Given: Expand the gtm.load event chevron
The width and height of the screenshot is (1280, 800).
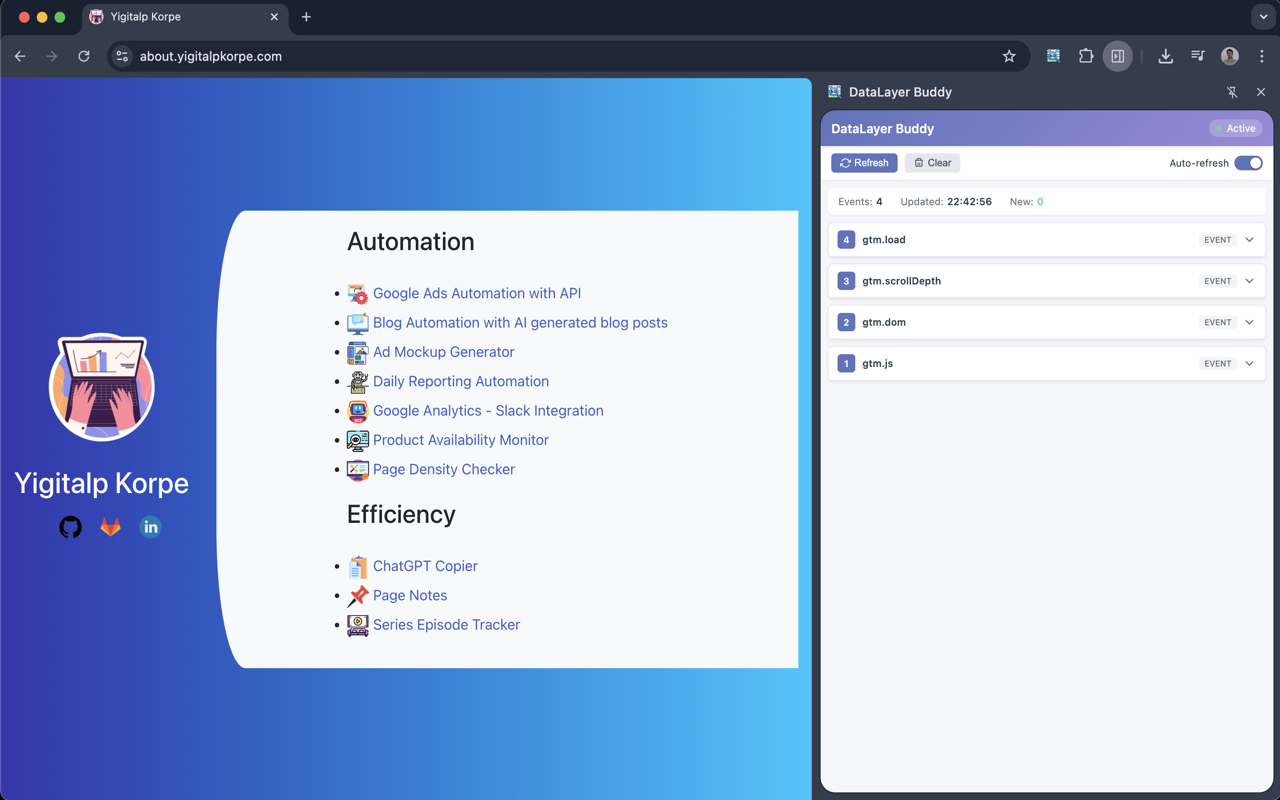Looking at the screenshot, I should [1250, 240].
